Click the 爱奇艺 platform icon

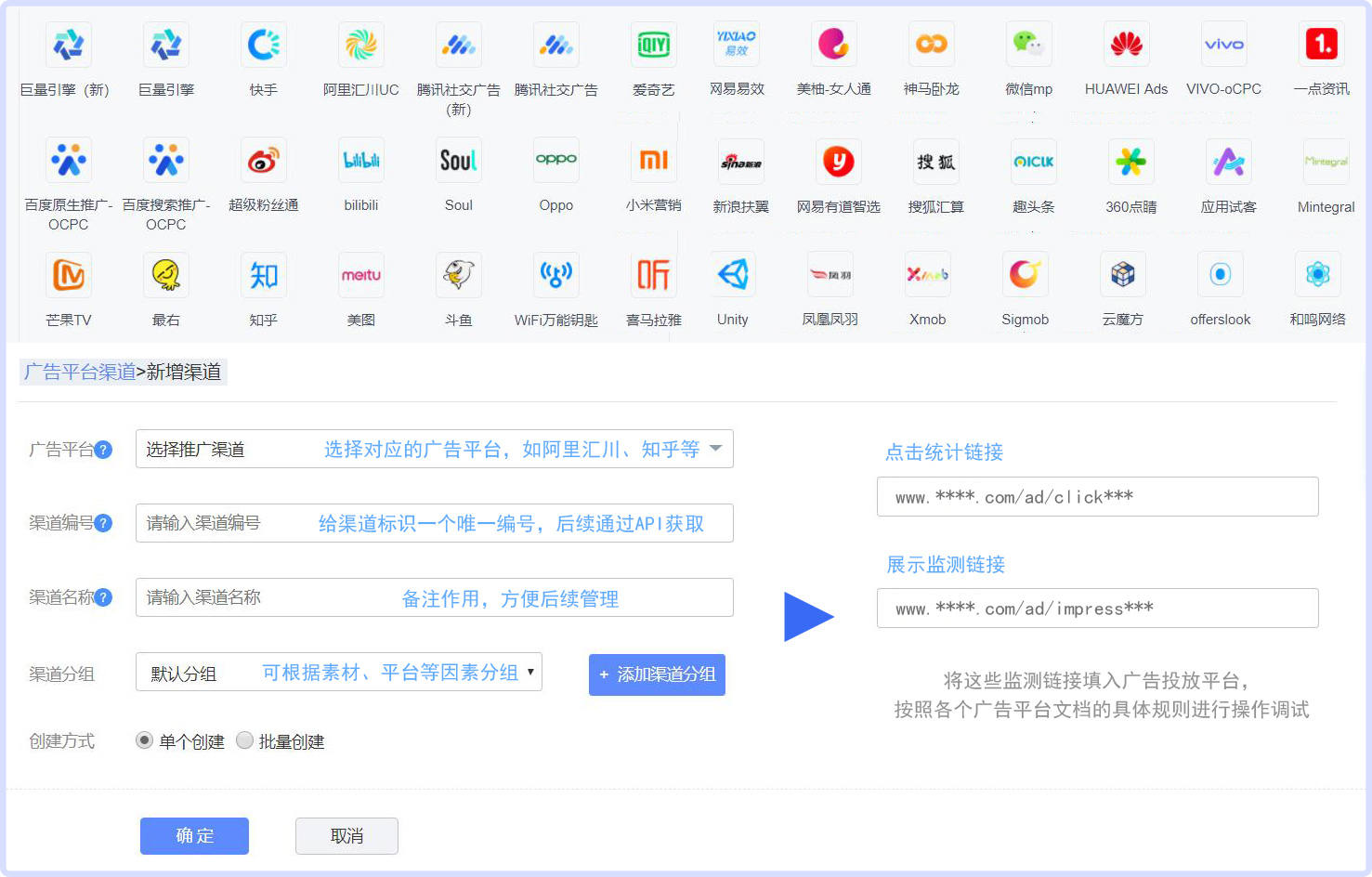(654, 45)
